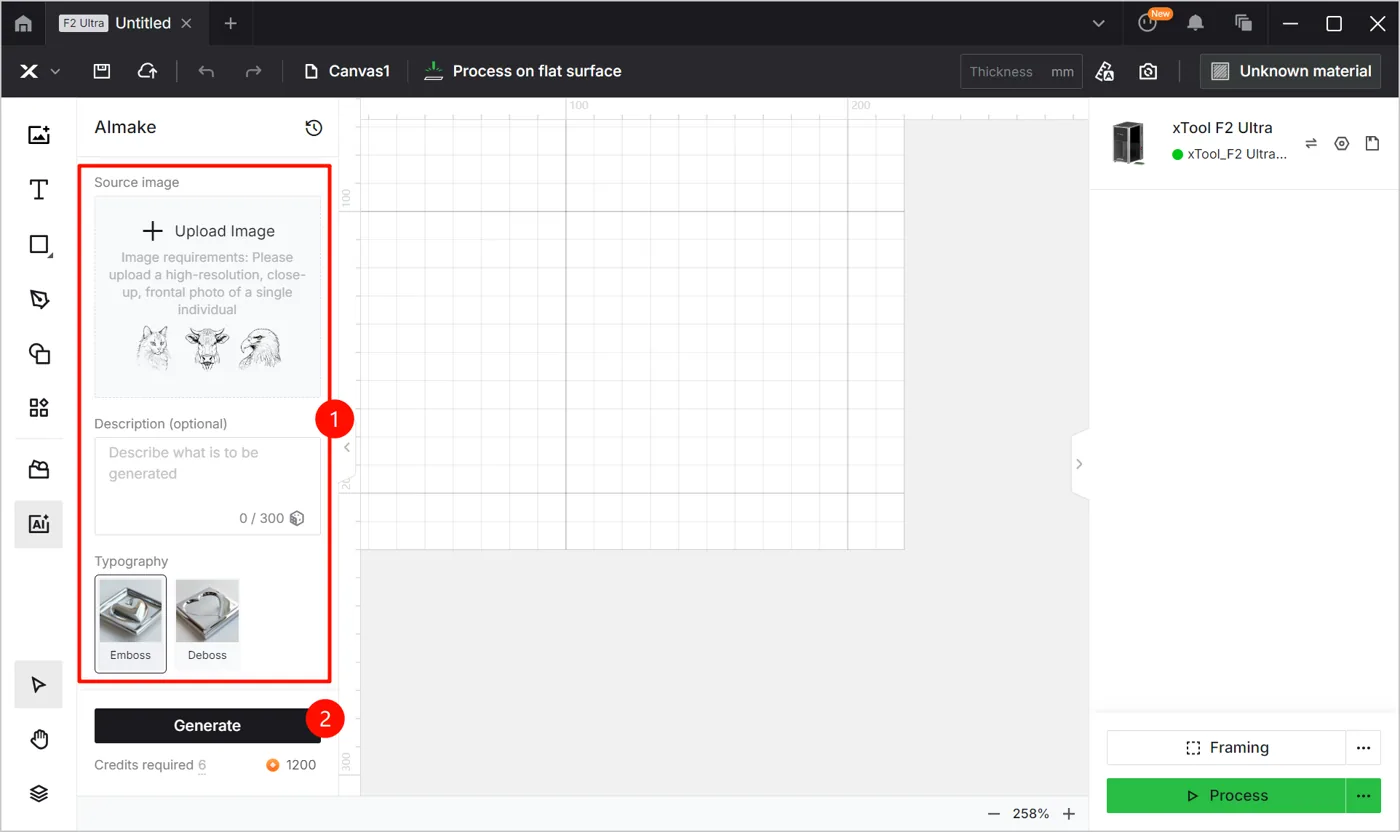Select the Canvas1 canvas label
The width and height of the screenshot is (1400, 832).
[347, 71]
